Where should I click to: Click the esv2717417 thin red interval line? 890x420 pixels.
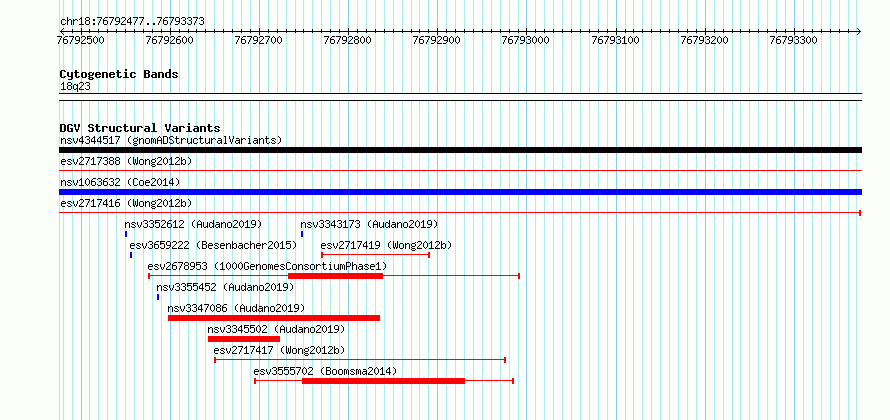point(360,360)
